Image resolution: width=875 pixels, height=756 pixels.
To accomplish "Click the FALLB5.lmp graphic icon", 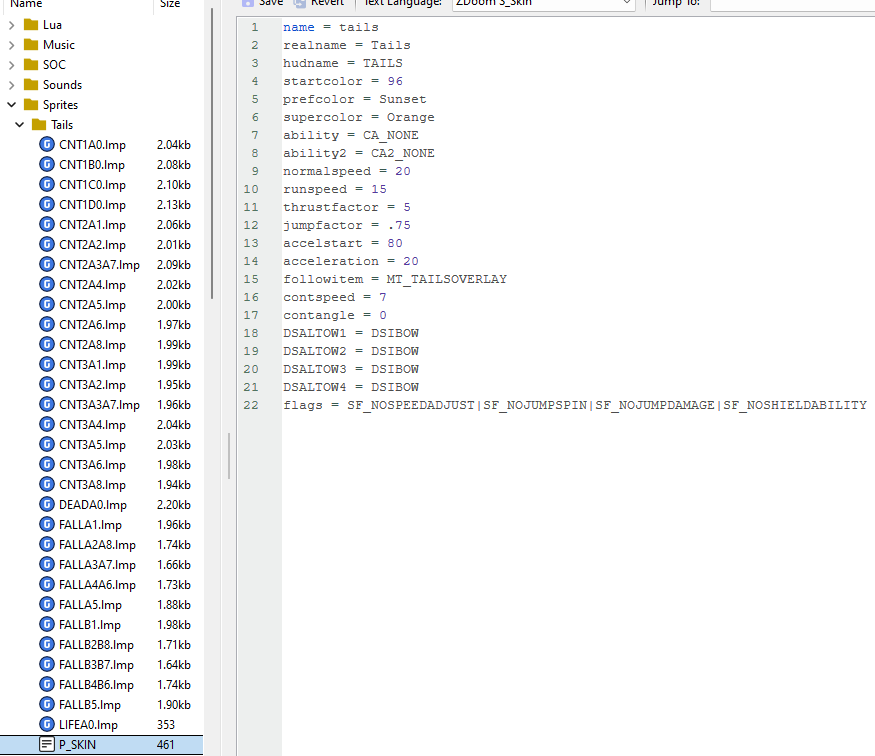I will [x=47, y=704].
